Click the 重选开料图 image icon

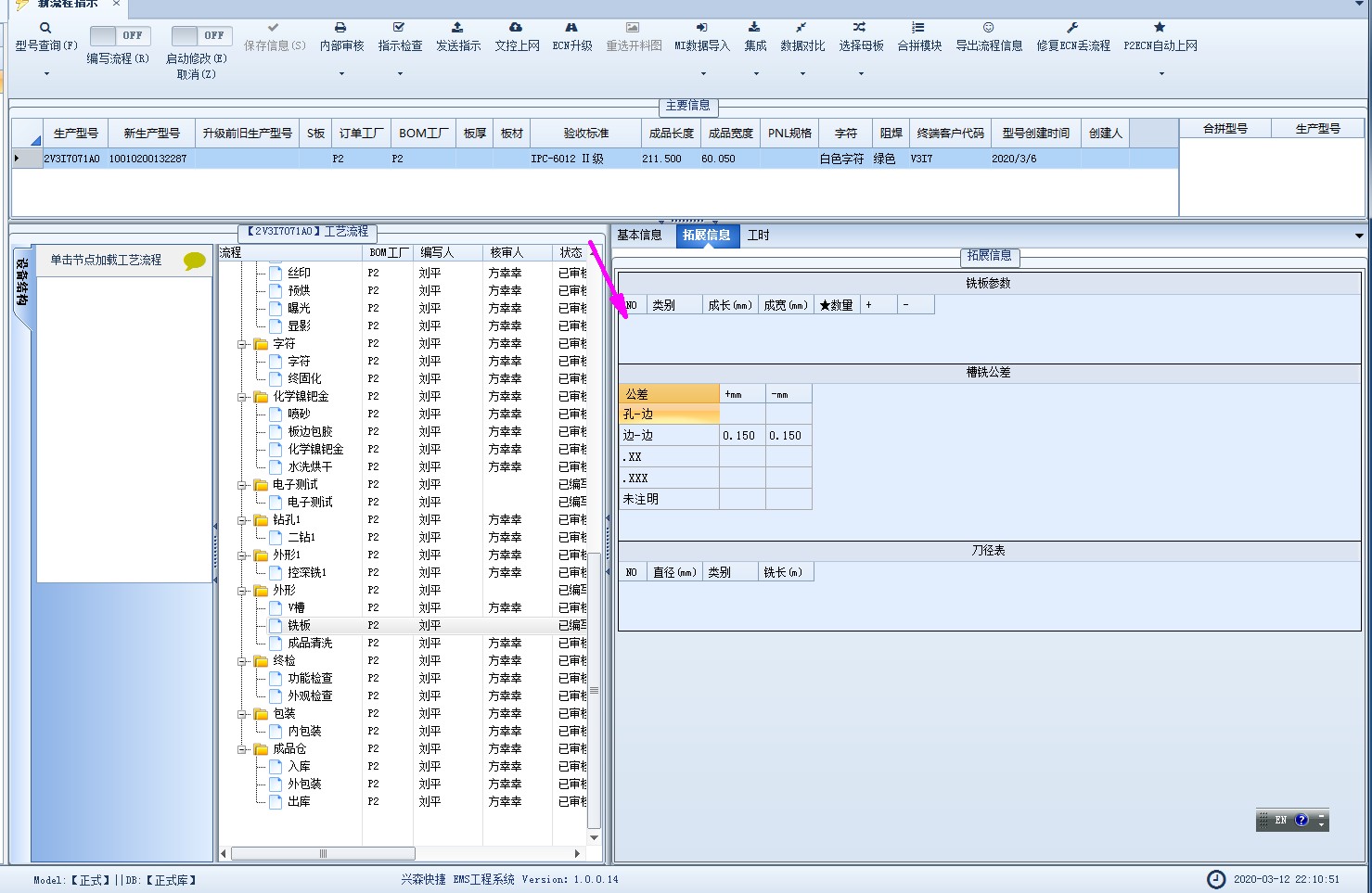click(633, 28)
